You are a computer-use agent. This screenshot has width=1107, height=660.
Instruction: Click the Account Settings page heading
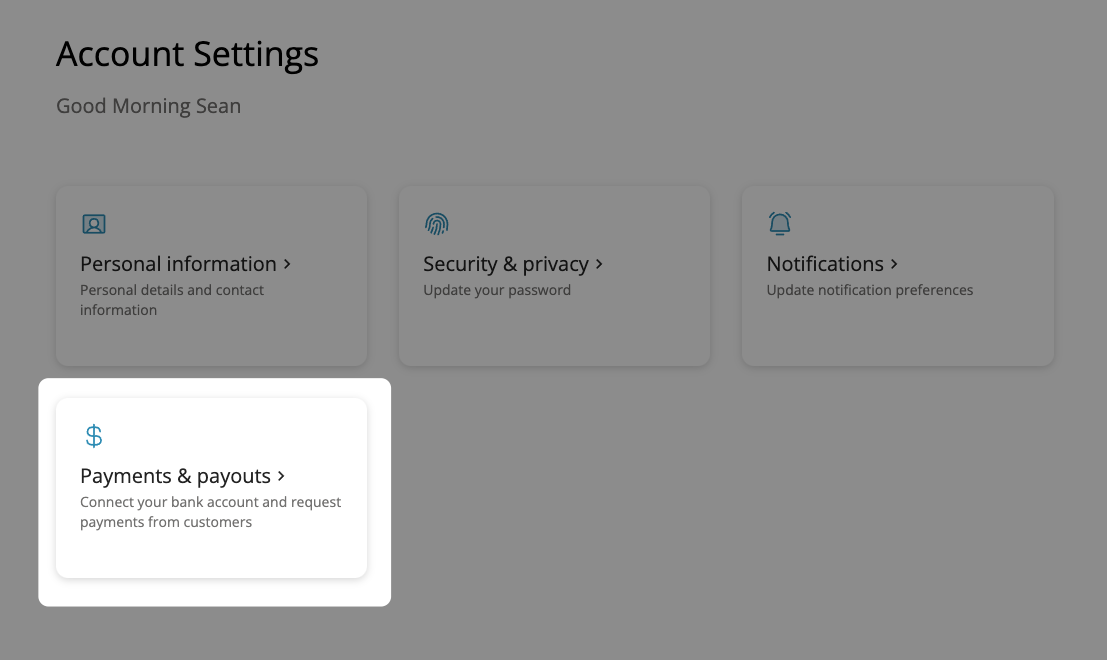pos(187,54)
